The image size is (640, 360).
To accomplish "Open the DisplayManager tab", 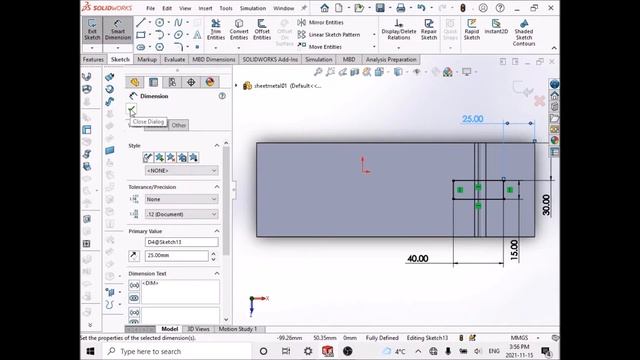I will tap(210, 82).
